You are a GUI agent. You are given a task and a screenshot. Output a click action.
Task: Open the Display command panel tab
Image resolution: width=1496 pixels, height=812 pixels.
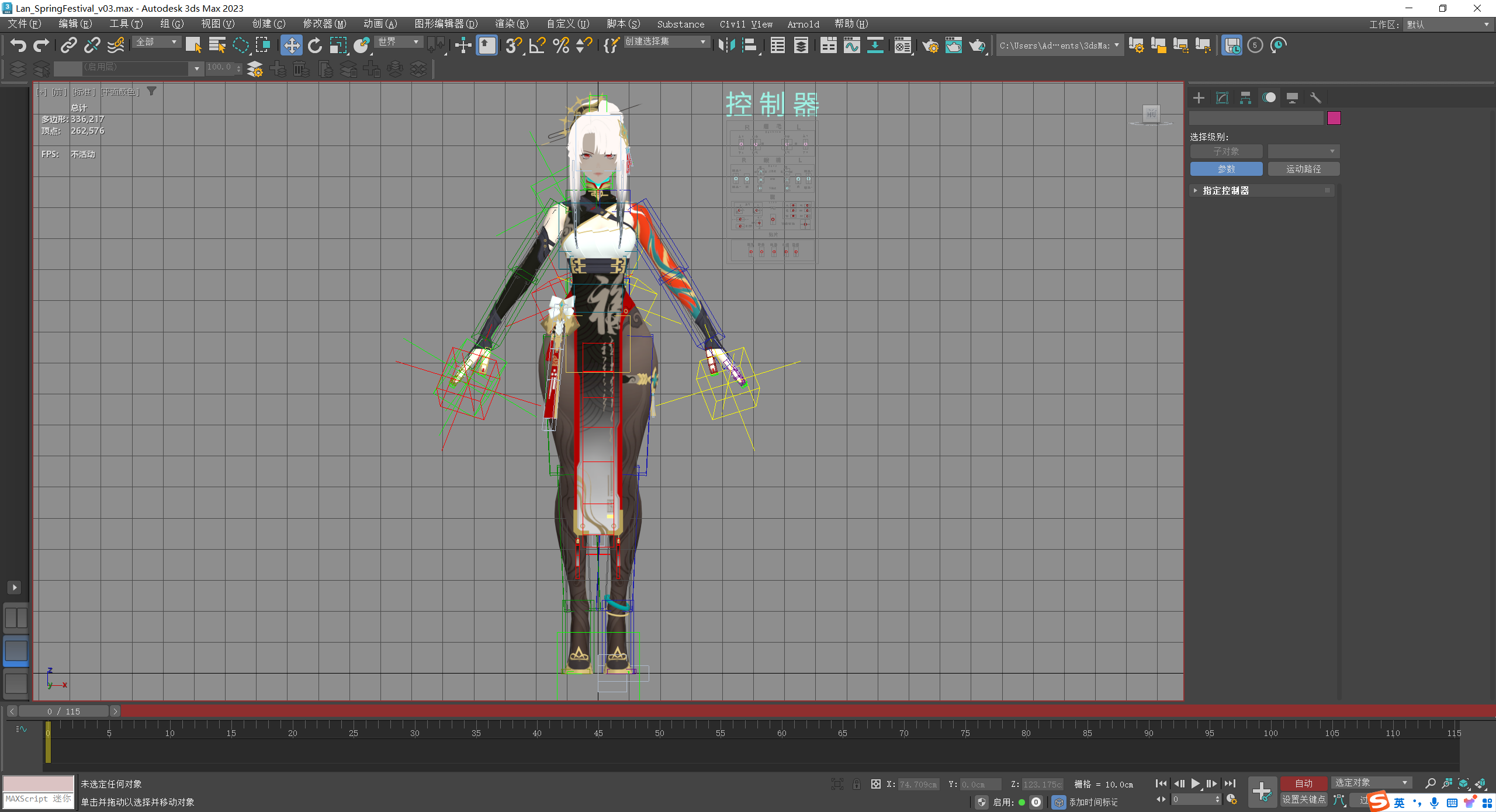[1292, 98]
